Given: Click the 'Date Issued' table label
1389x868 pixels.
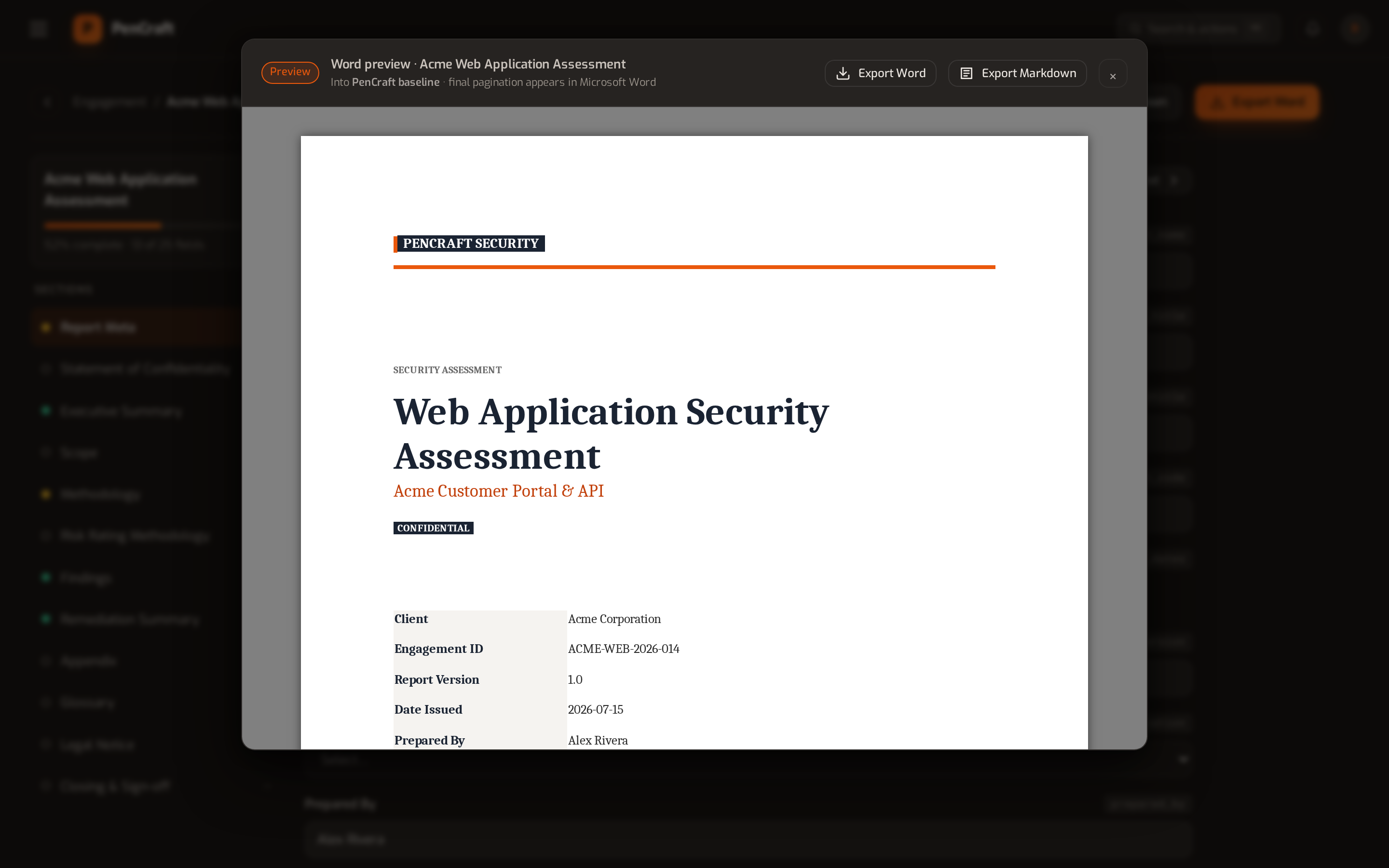Looking at the screenshot, I should coord(428,709).
